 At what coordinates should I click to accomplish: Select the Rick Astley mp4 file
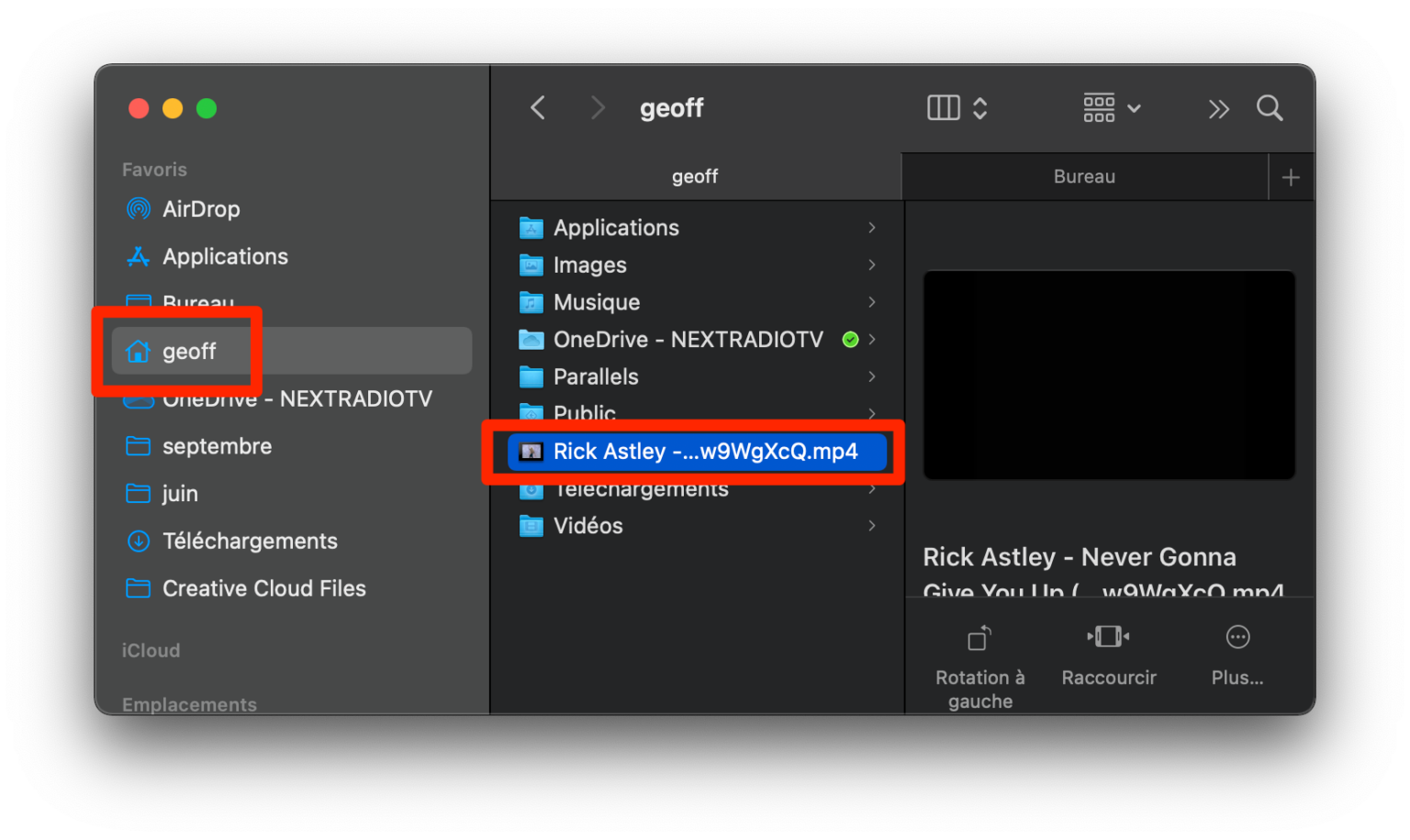coord(698,452)
